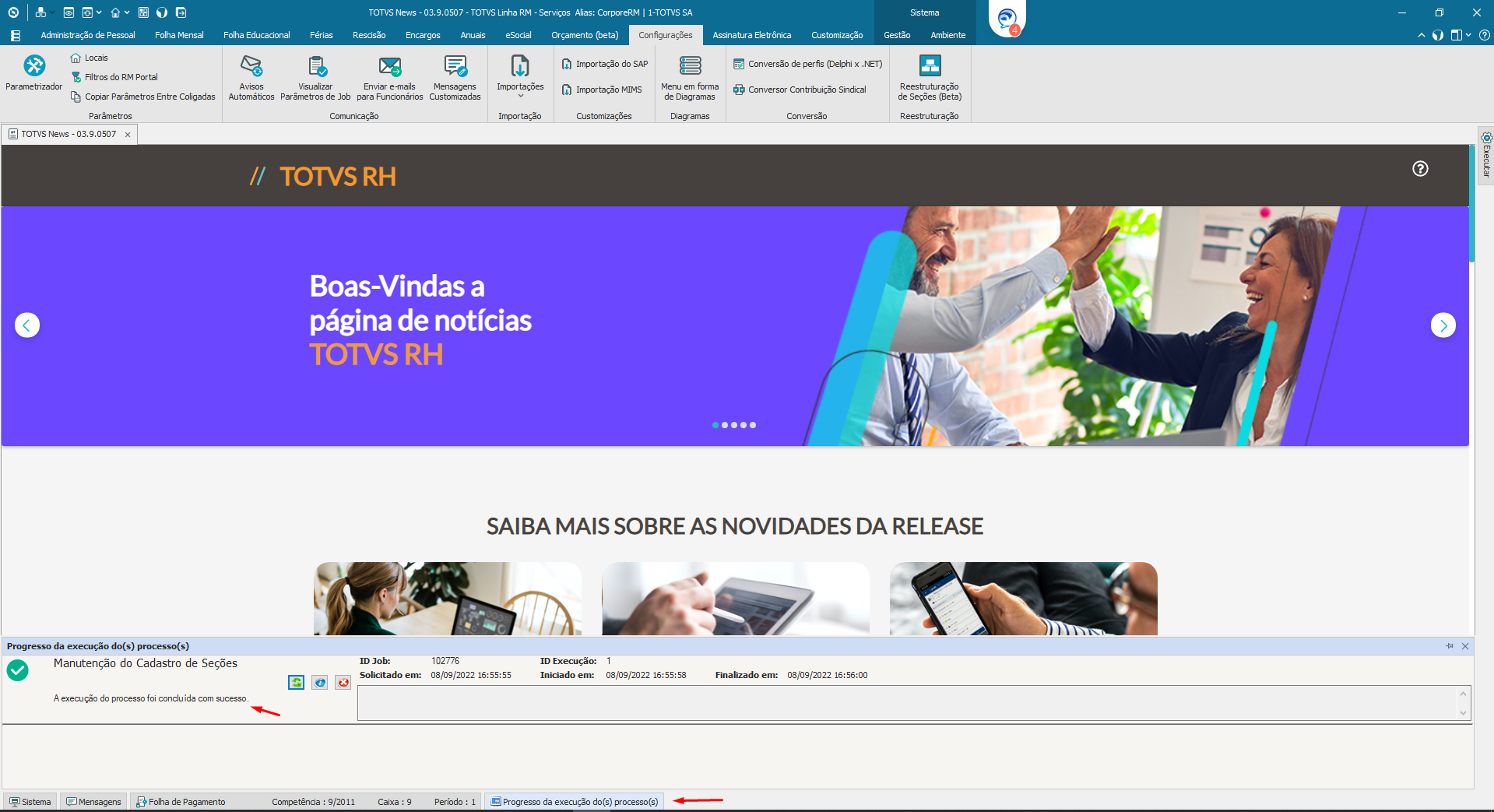Open the Administração de Pessoal ribbon tab
Viewport: 1494px width, 812px height.
coord(88,35)
